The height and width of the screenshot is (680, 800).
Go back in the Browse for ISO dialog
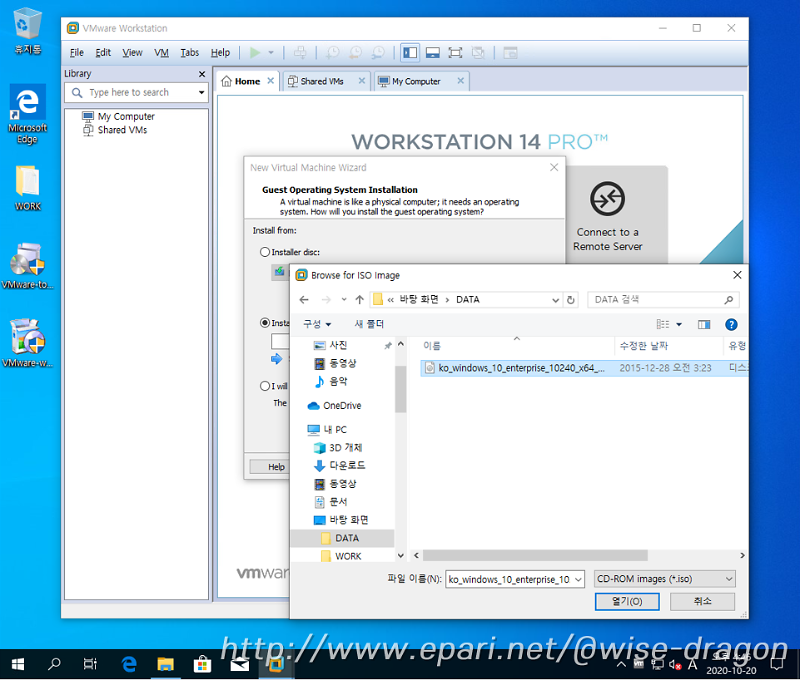pos(304,299)
